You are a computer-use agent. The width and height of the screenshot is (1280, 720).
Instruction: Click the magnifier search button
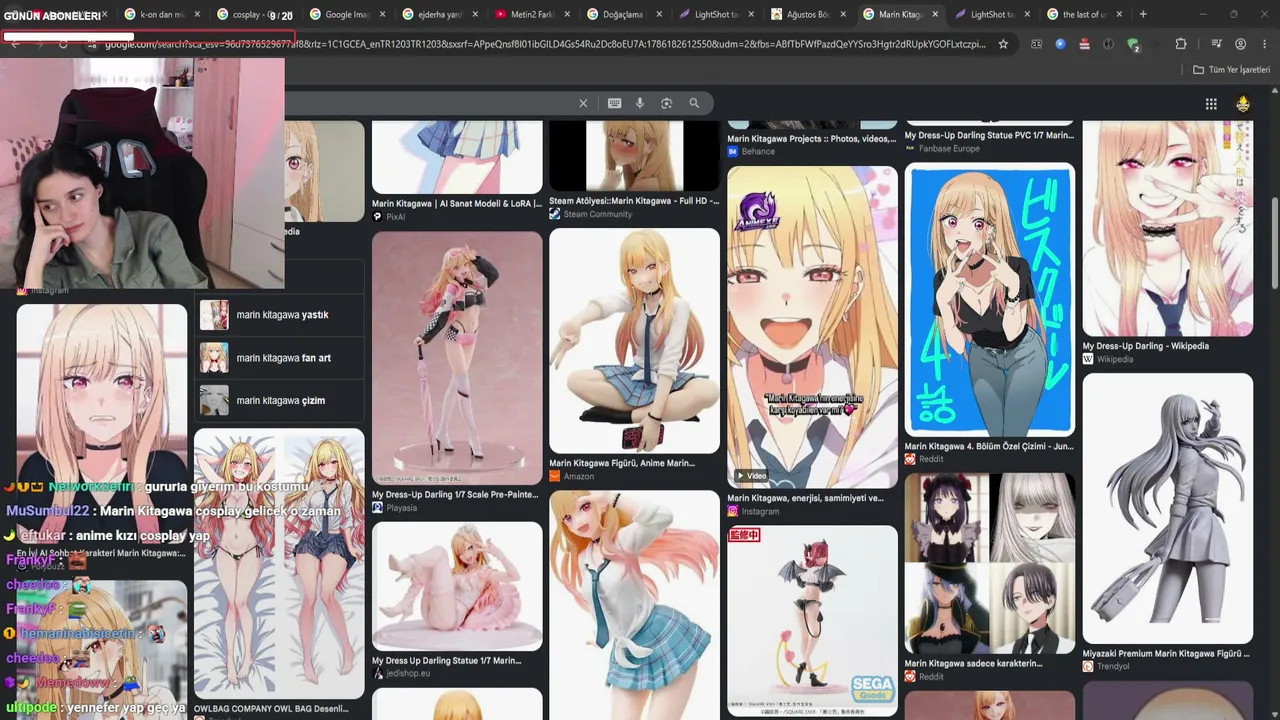[694, 103]
